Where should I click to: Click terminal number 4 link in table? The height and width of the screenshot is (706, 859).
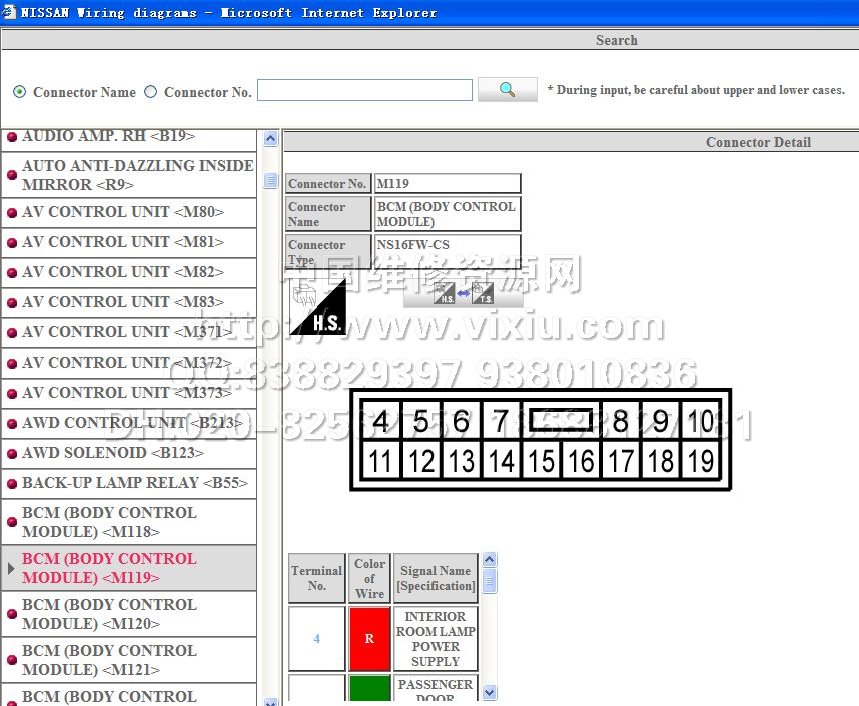tap(317, 639)
